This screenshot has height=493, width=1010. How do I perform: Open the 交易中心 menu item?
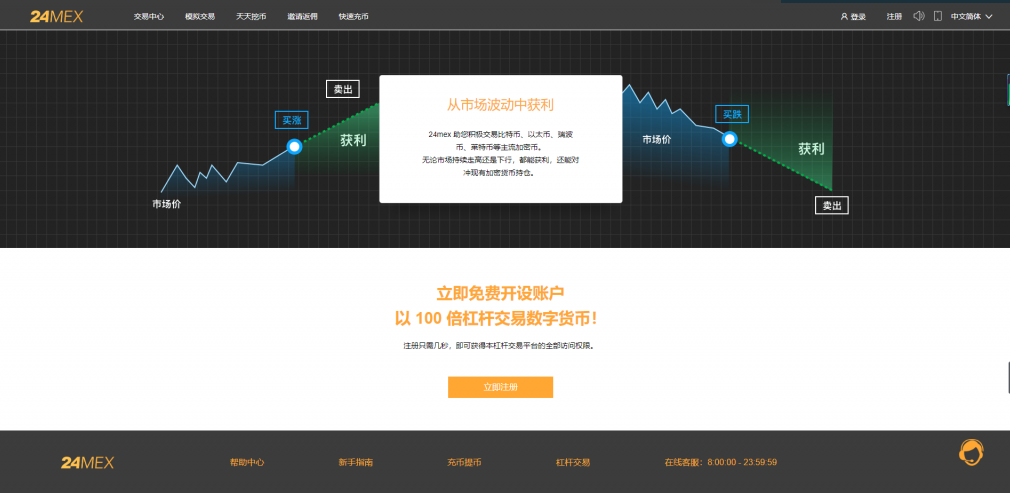pos(149,17)
